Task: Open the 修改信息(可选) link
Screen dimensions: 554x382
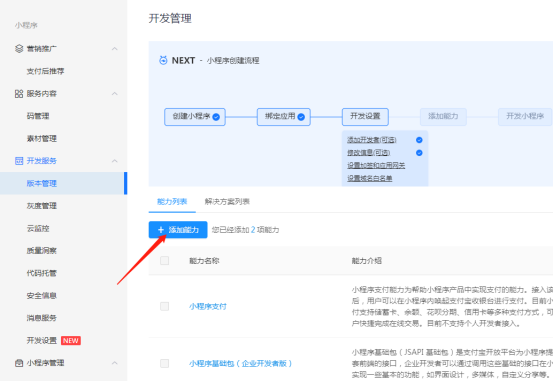Action: tap(369, 153)
